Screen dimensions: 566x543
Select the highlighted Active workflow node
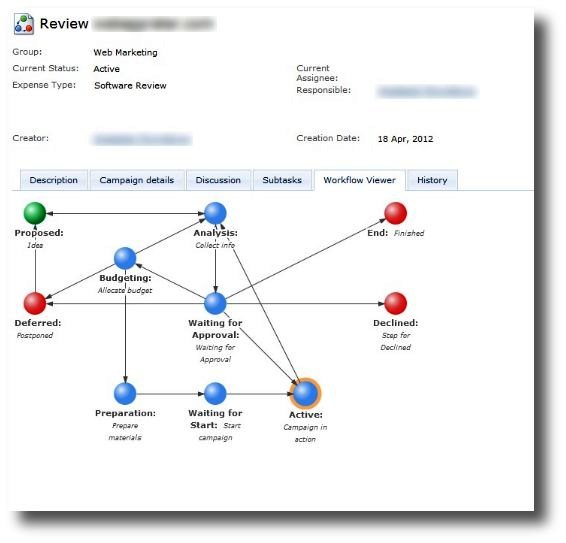305,394
